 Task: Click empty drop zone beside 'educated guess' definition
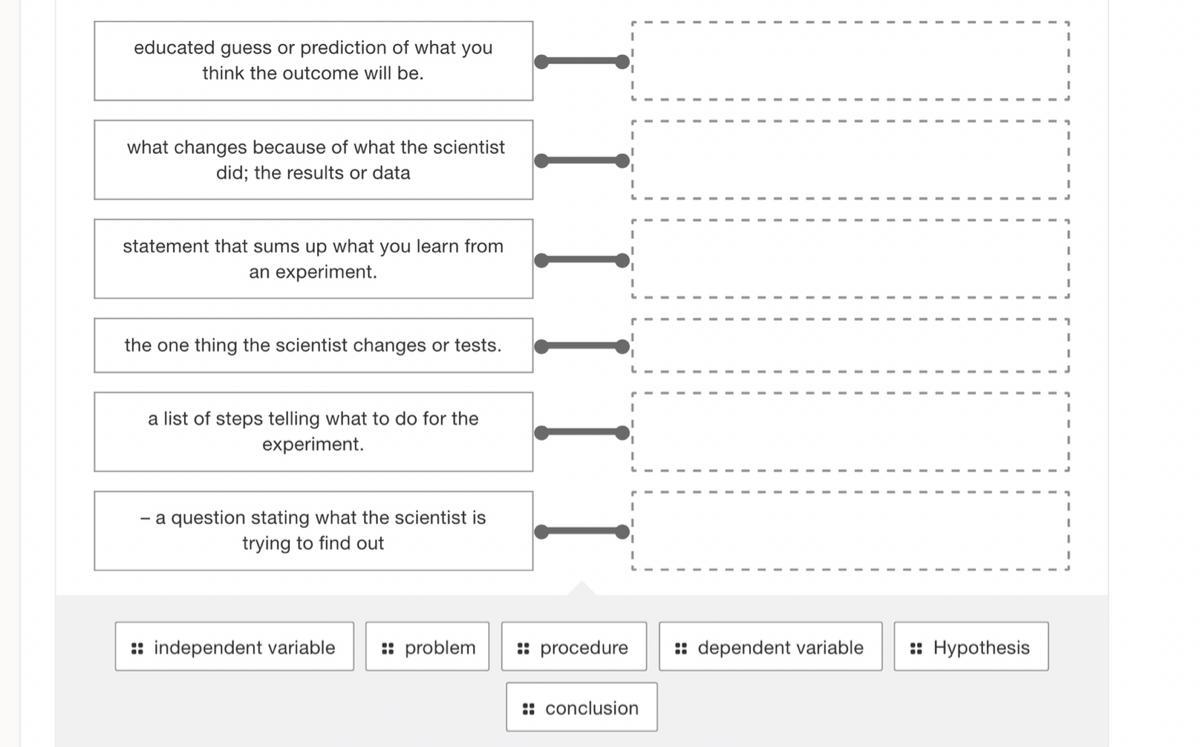(x=850, y=61)
